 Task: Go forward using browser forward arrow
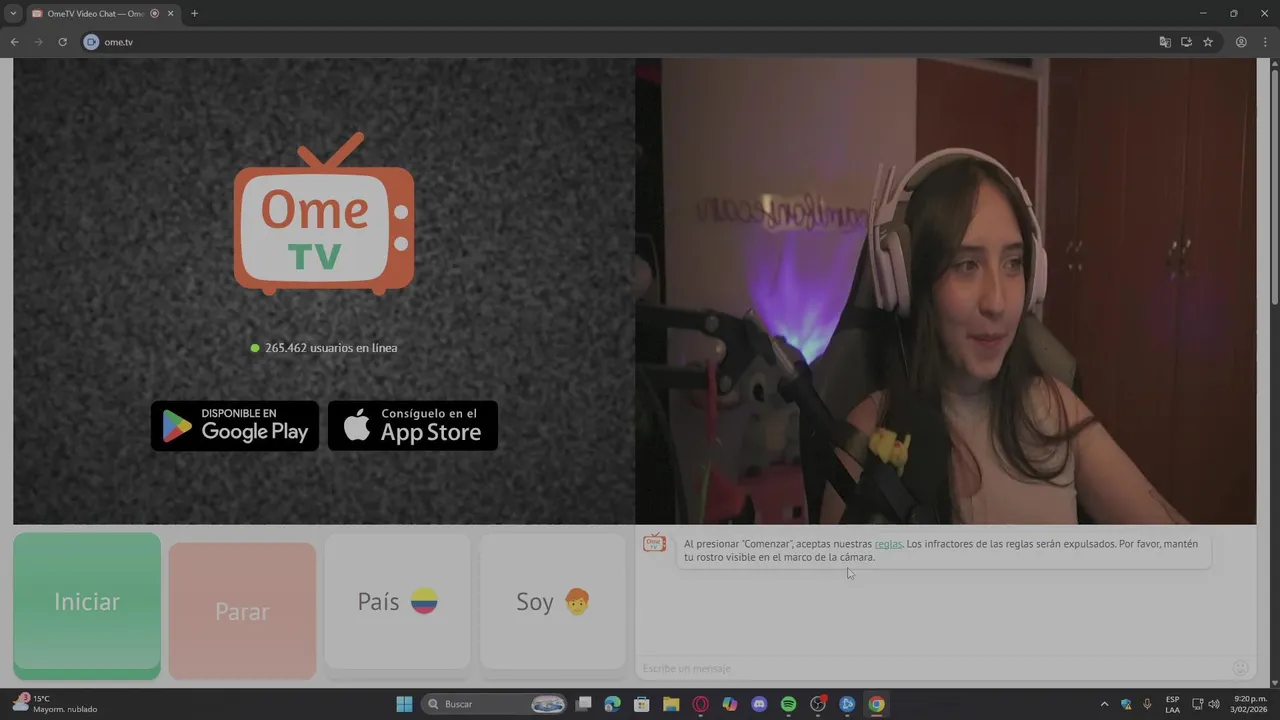click(x=38, y=42)
